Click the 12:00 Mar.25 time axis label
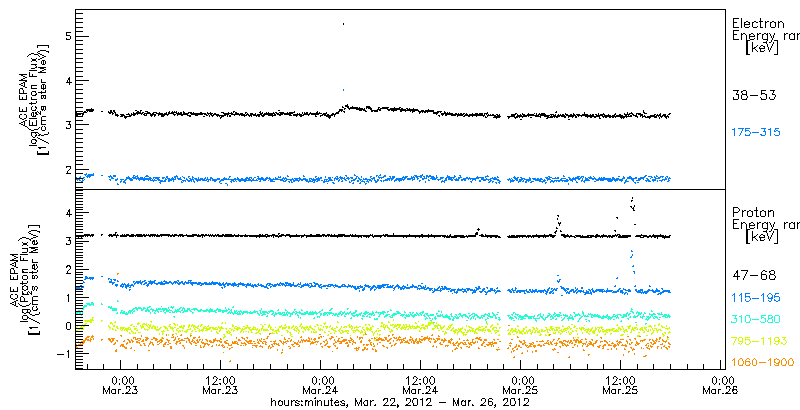The height and width of the screenshot is (410, 800). coord(621,386)
